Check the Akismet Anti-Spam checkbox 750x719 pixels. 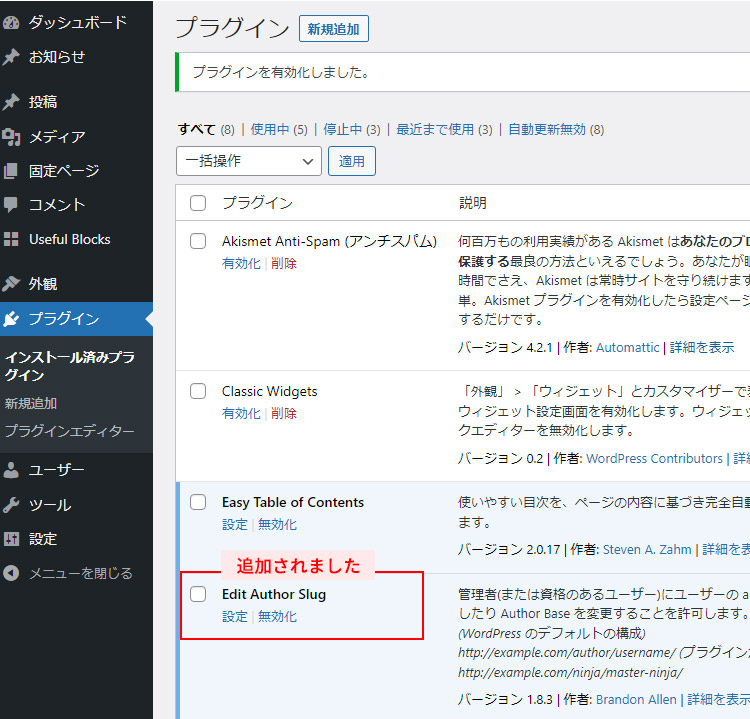[x=198, y=241]
